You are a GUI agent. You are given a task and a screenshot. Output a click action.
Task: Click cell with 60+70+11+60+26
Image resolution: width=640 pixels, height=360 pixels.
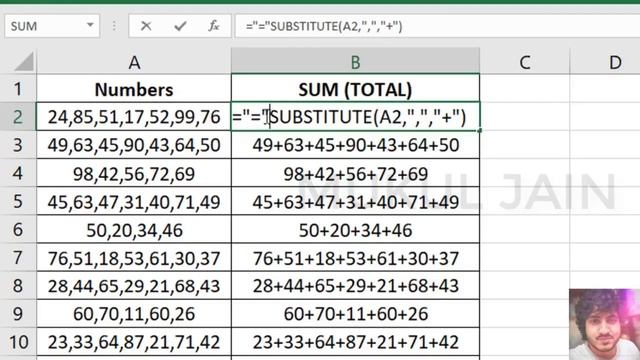[x=356, y=314]
